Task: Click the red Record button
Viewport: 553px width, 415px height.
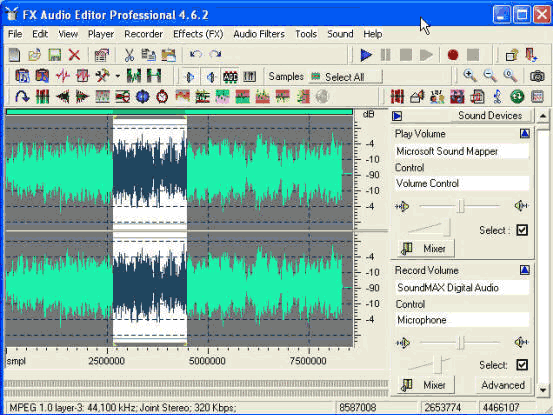Action: [453, 55]
